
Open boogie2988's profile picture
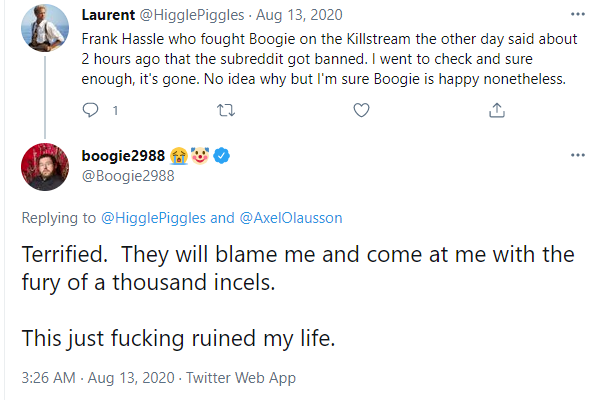[x=45, y=167]
